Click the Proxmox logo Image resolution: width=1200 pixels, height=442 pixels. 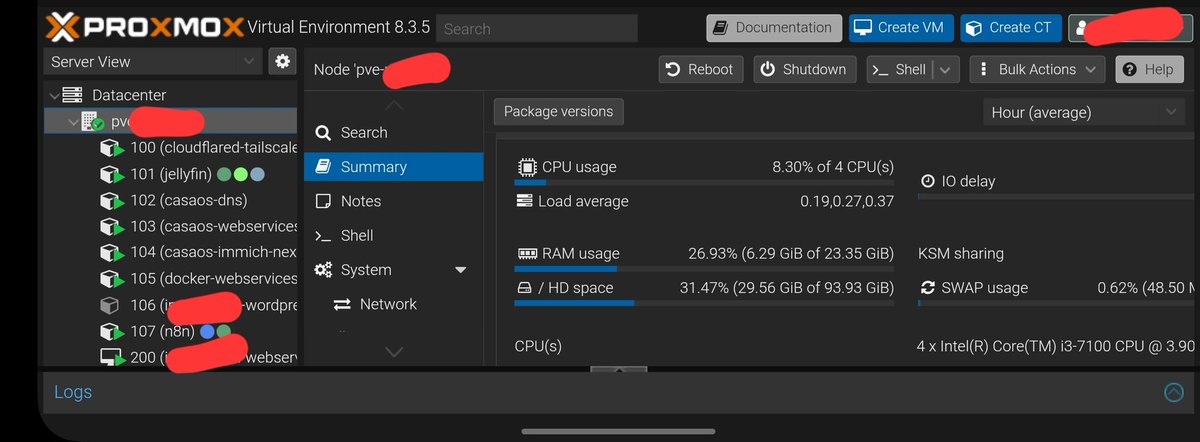point(145,27)
